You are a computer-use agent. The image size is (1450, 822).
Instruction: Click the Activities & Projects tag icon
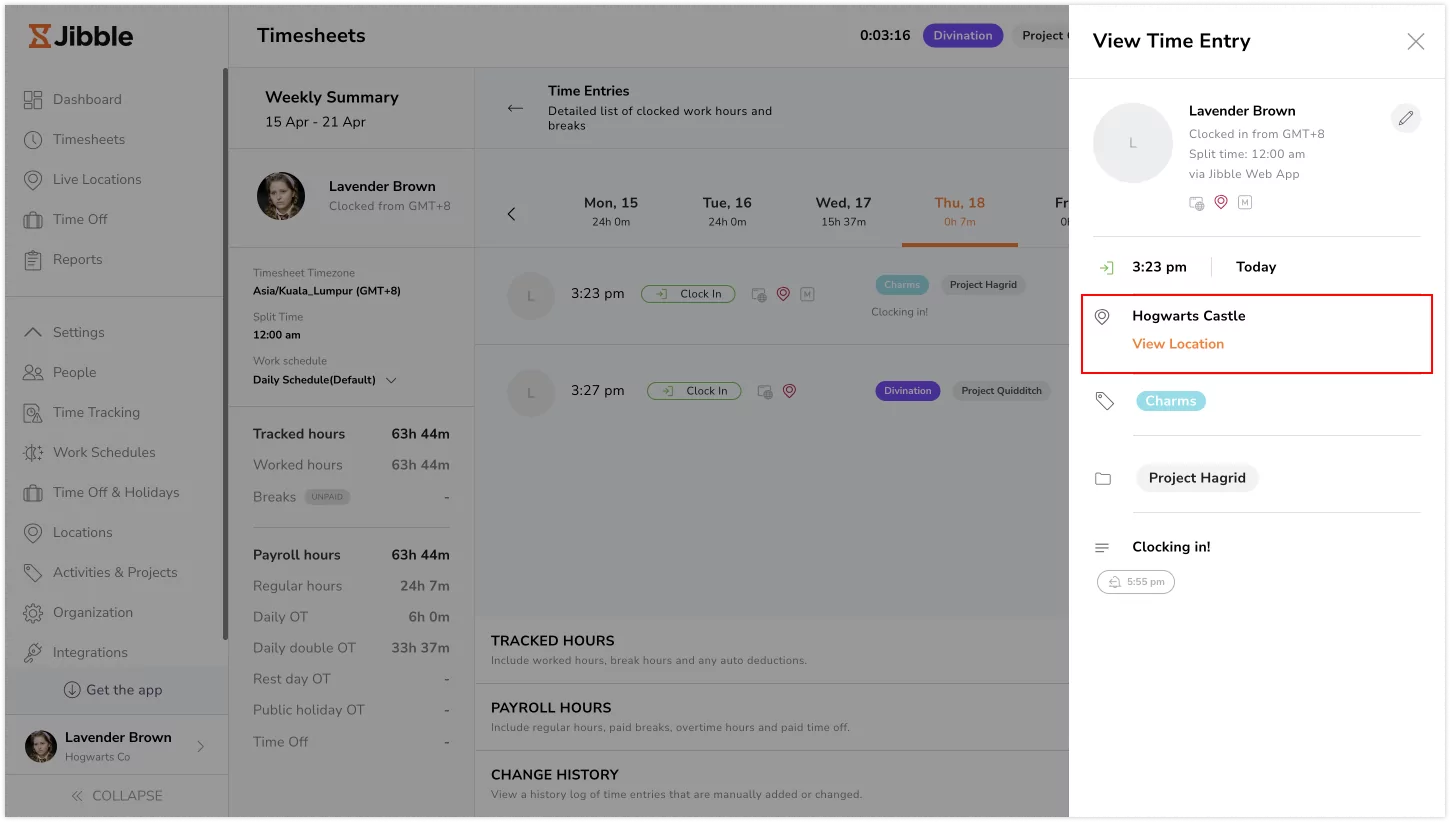coord(33,572)
